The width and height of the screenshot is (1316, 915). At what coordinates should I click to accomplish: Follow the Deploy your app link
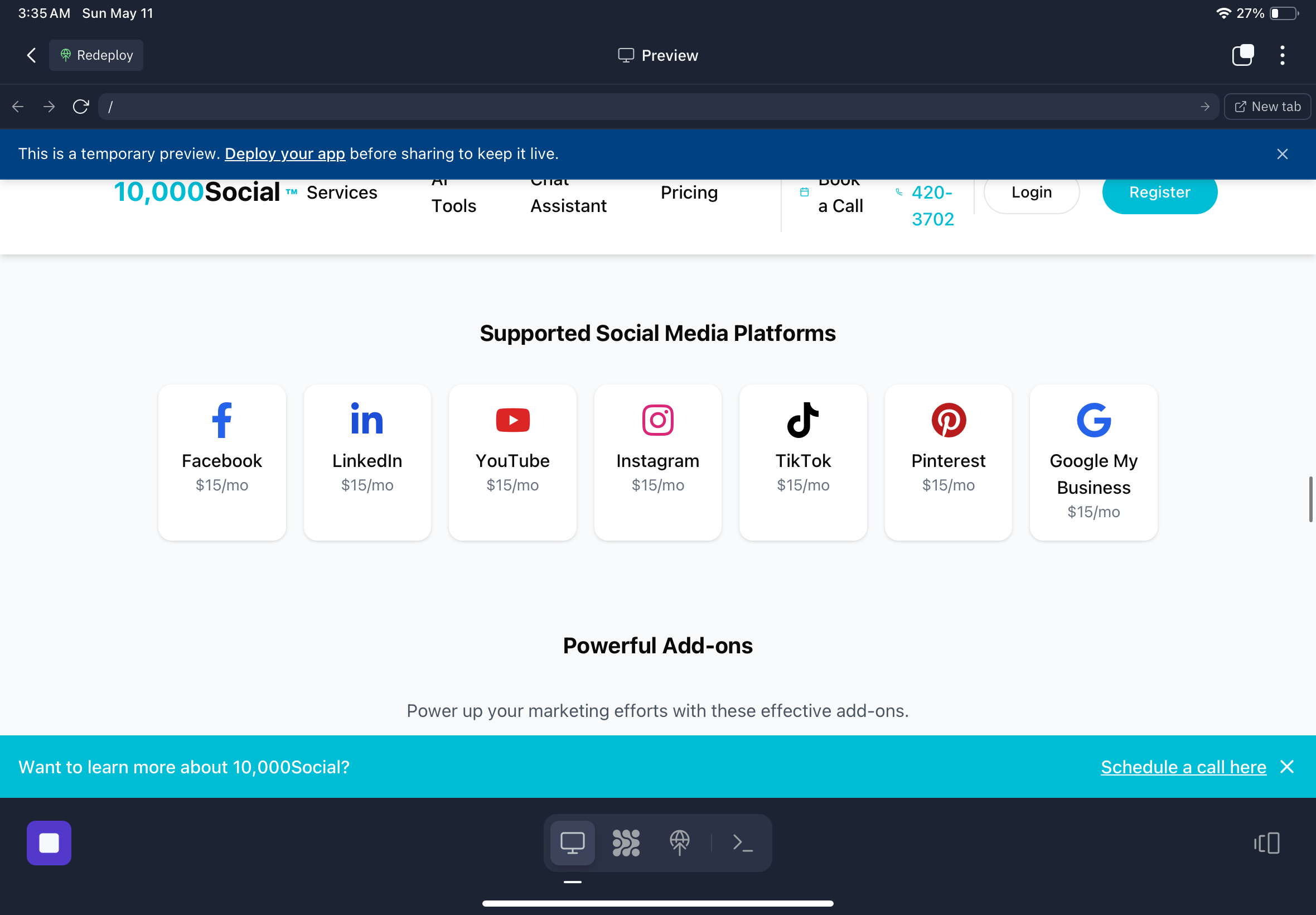click(285, 153)
